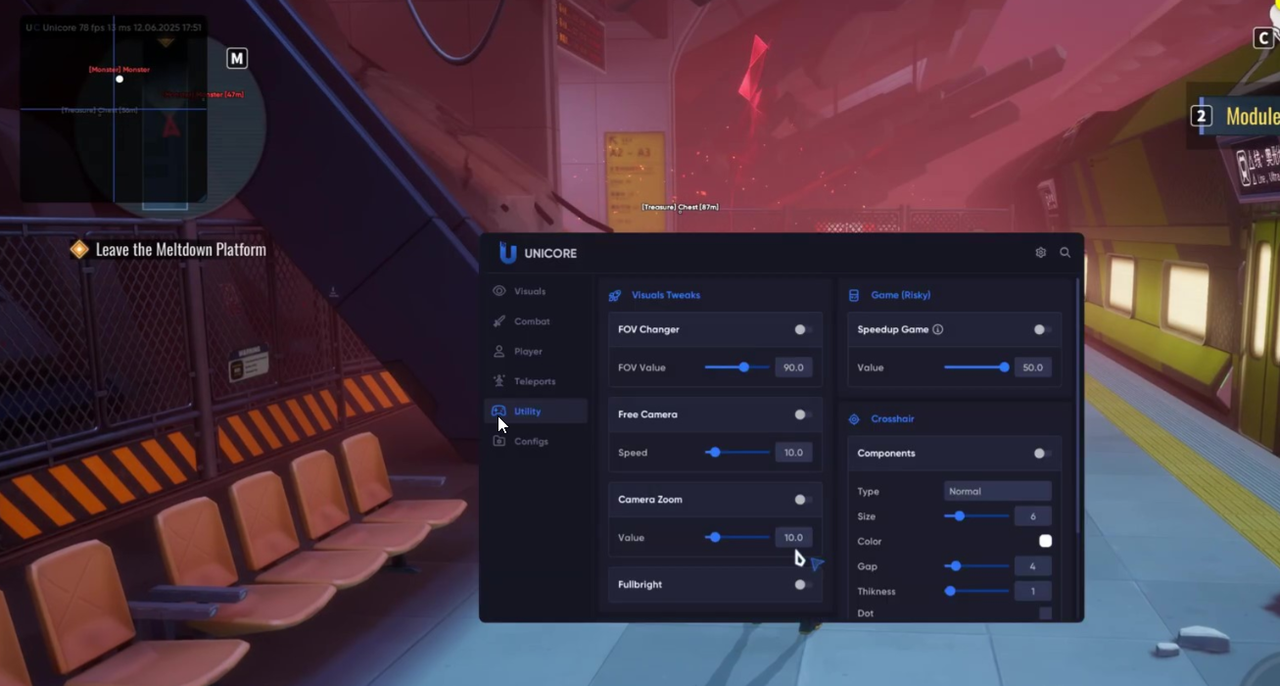
Task: Click the Camera Zoom Value slider
Action: coord(737,537)
